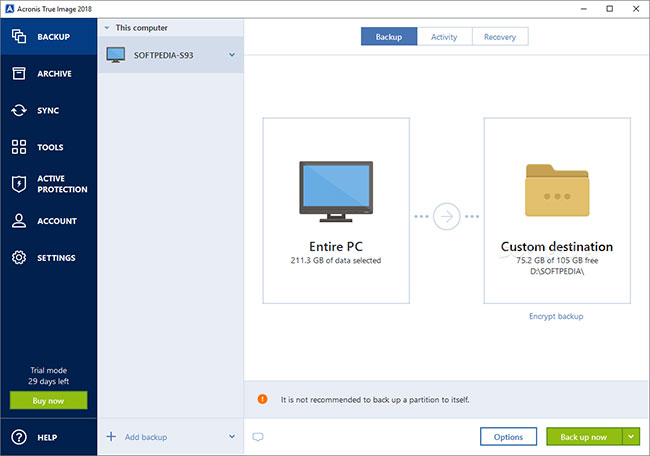Maximize the Acronis True Image window
650x456 pixels.
pos(609,9)
